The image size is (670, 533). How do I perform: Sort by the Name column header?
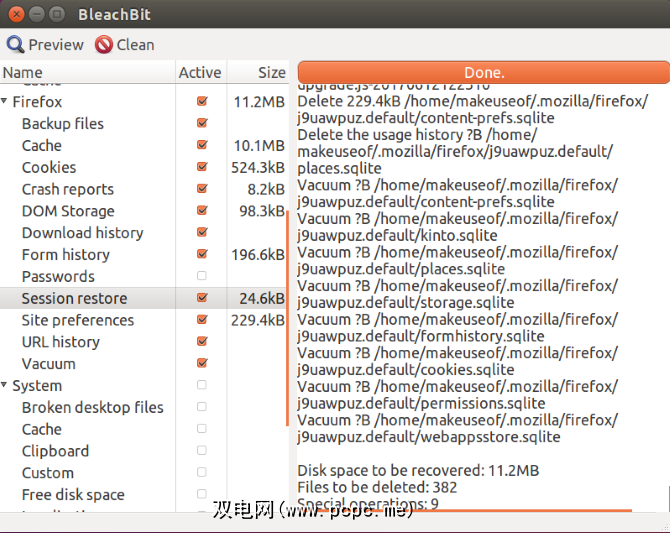click(88, 72)
